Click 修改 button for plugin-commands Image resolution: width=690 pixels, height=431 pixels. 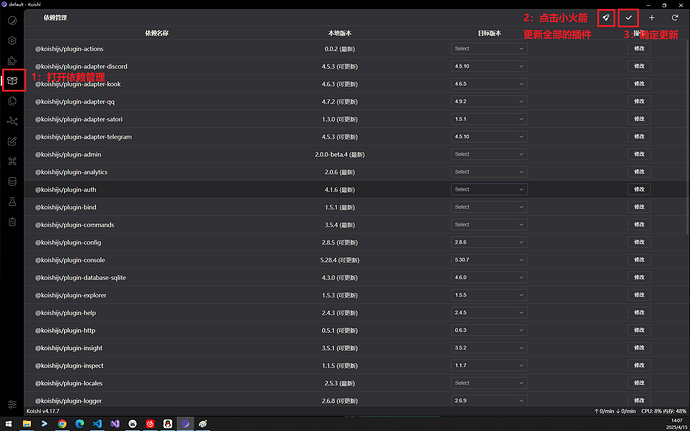tap(639, 225)
